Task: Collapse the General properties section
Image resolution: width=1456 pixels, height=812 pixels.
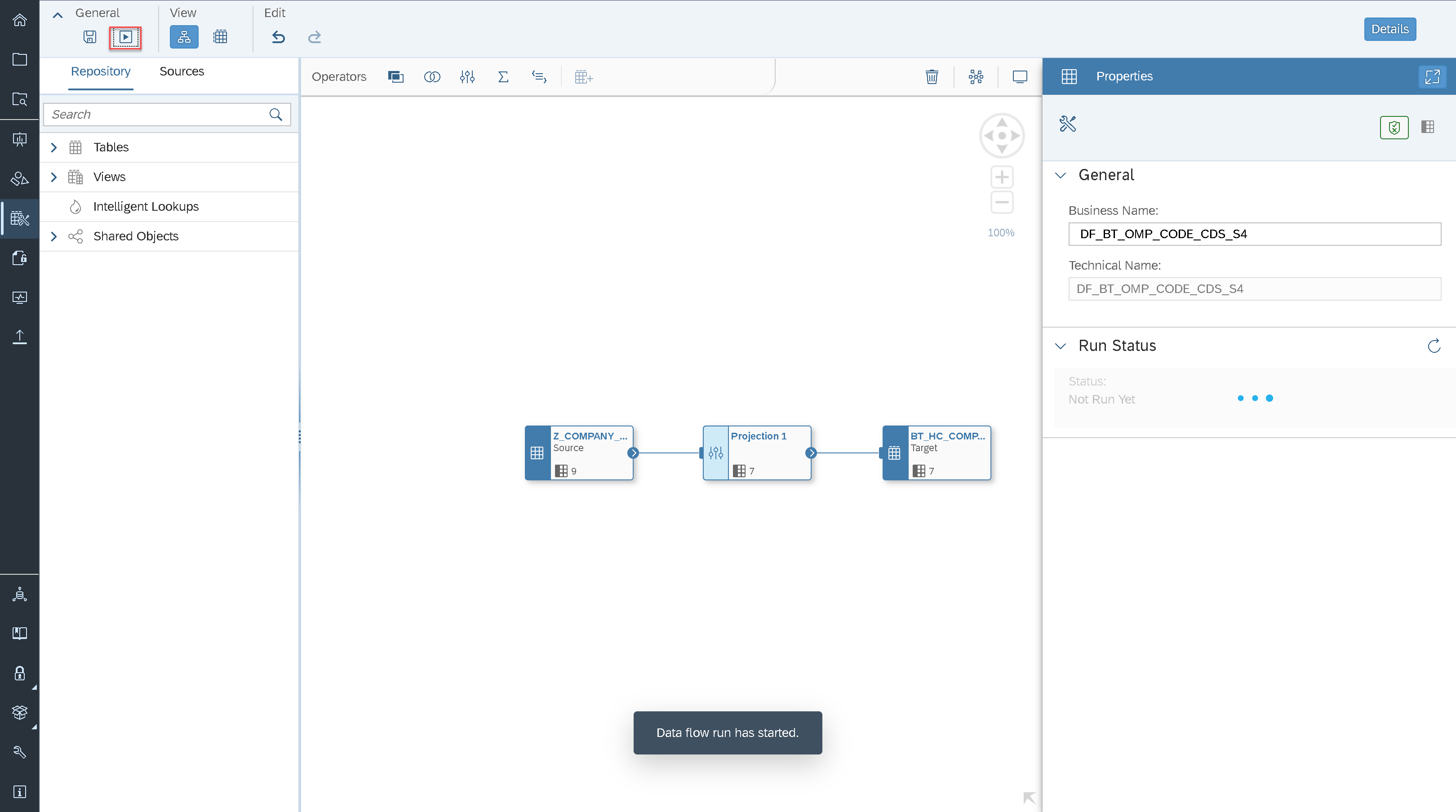Action: pyautogui.click(x=1061, y=175)
